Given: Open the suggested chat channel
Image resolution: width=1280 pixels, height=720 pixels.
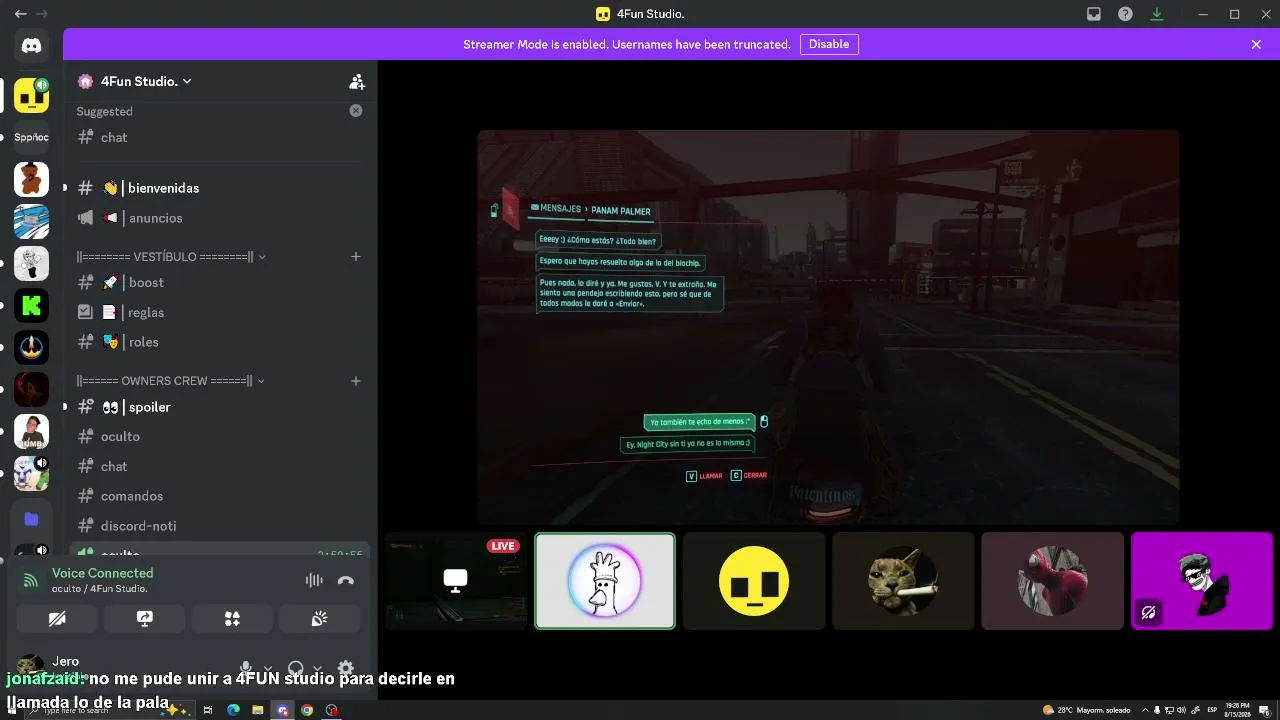Looking at the screenshot, I should [219, 137].
